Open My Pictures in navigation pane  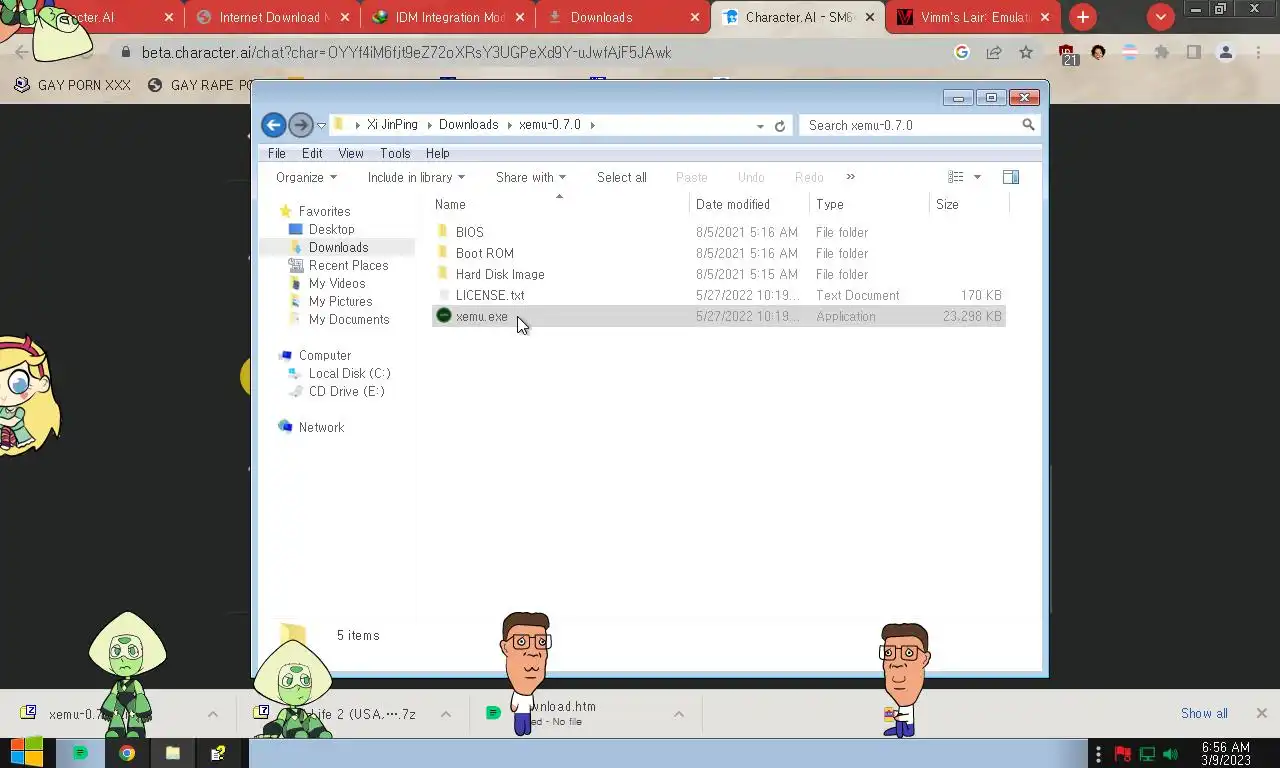pyautogui.click(x=340, y=301)
